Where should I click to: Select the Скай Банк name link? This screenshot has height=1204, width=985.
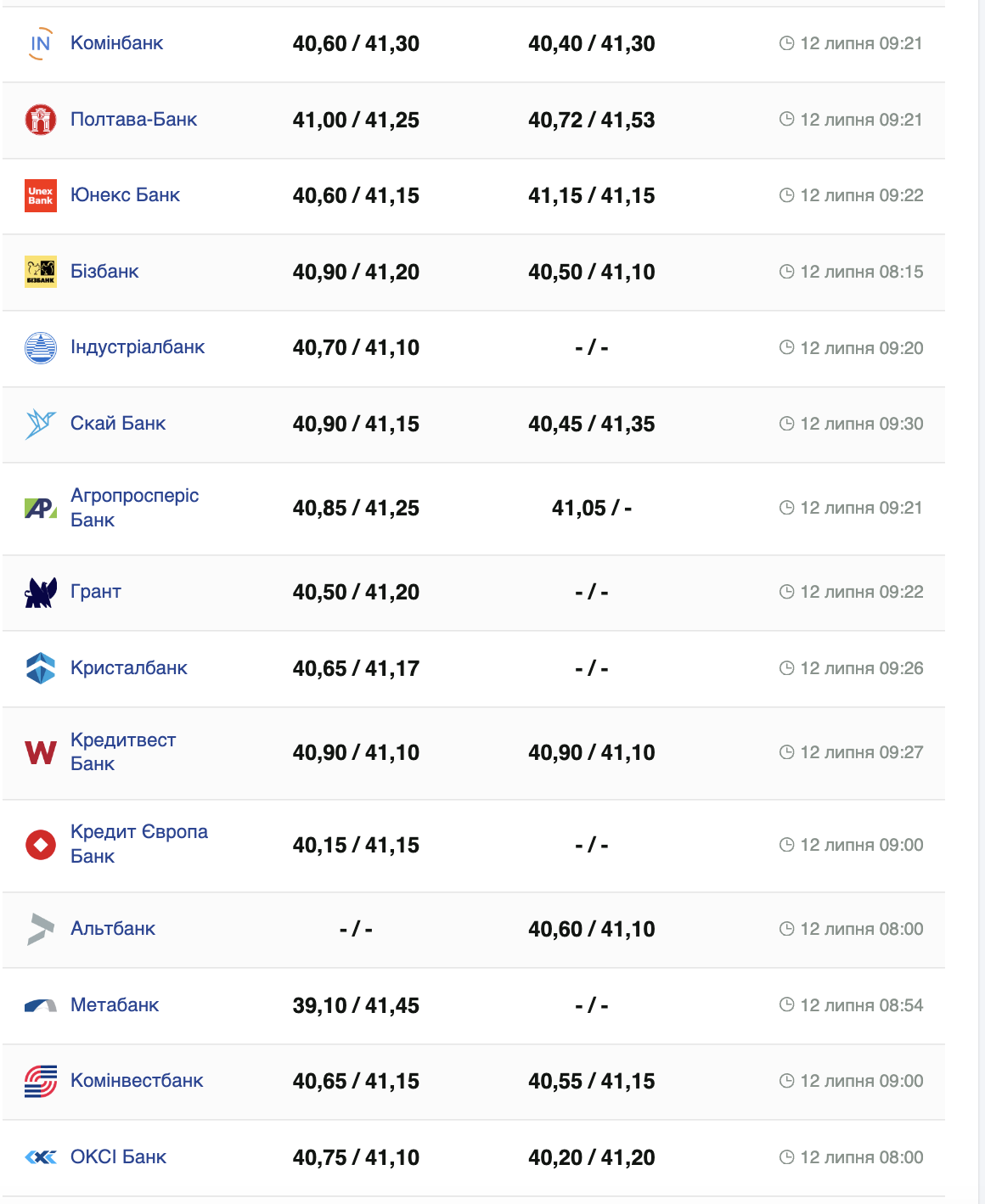118,424
